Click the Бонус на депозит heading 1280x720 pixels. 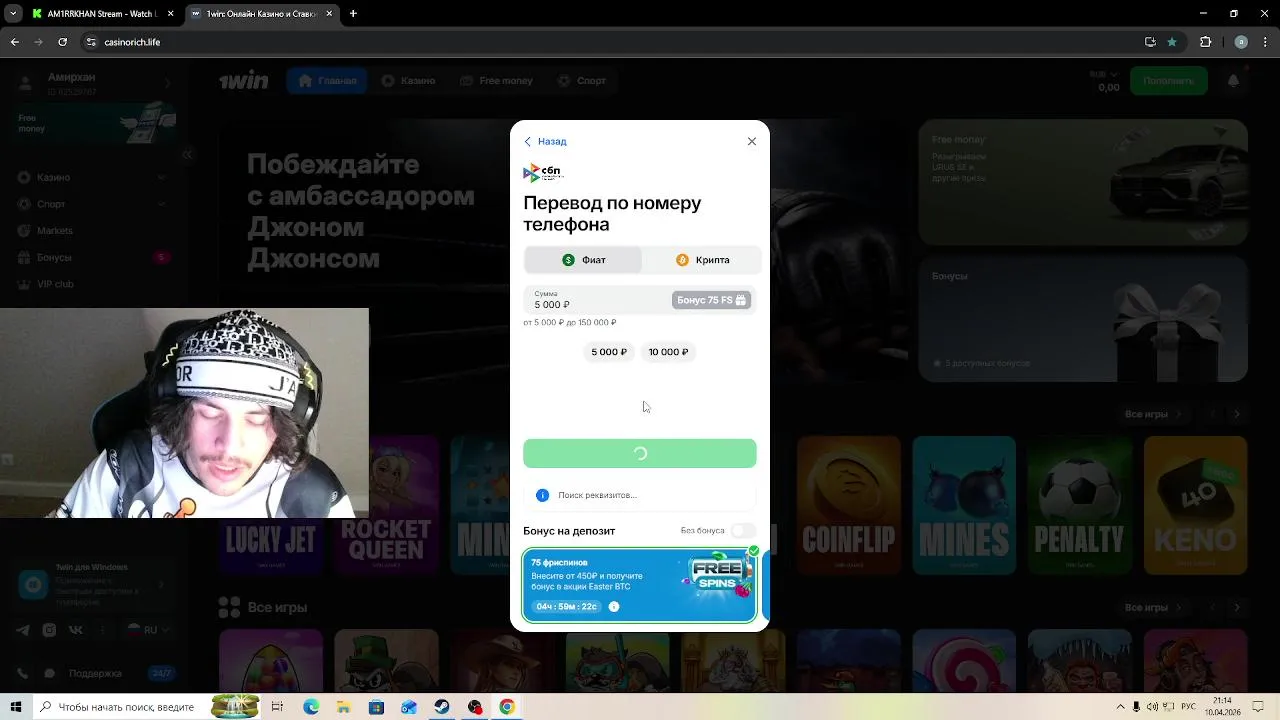[x=569, y=531]
